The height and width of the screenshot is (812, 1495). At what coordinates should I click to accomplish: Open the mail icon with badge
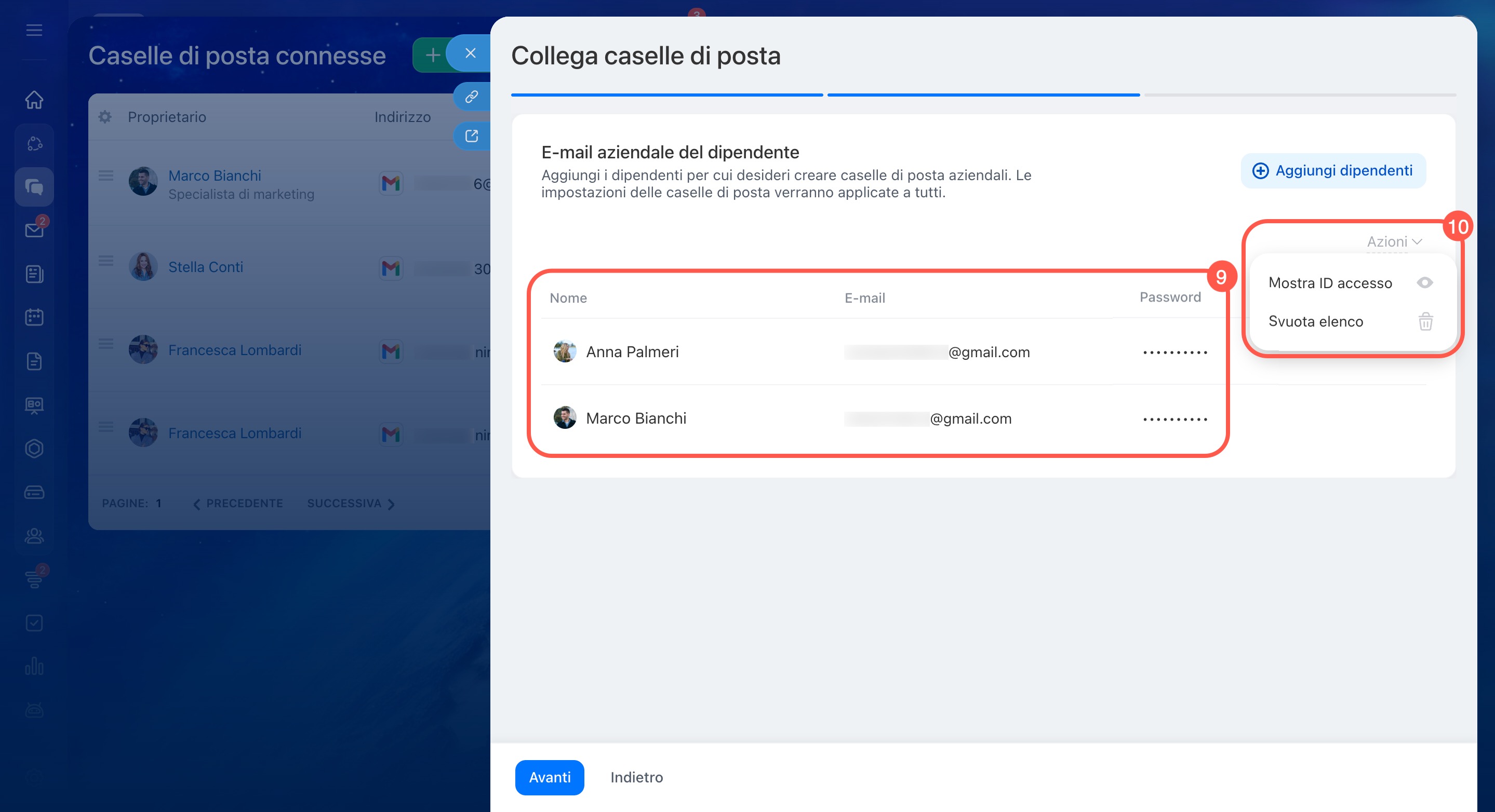[34, 229]
